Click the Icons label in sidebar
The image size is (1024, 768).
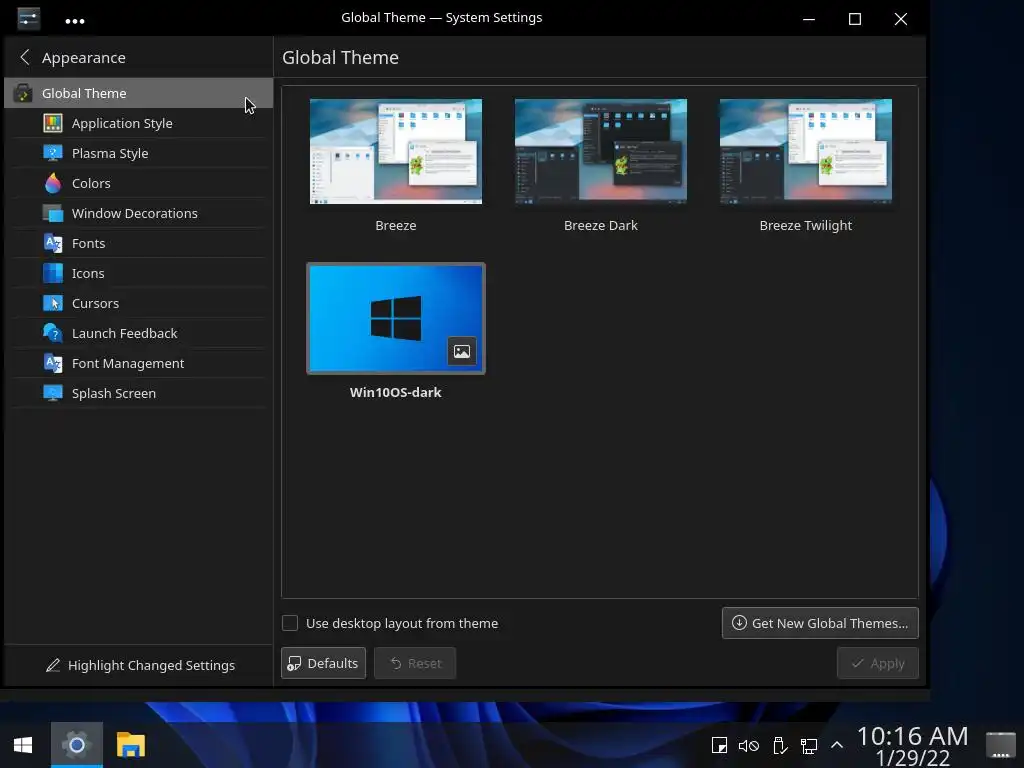coord(88,273)
